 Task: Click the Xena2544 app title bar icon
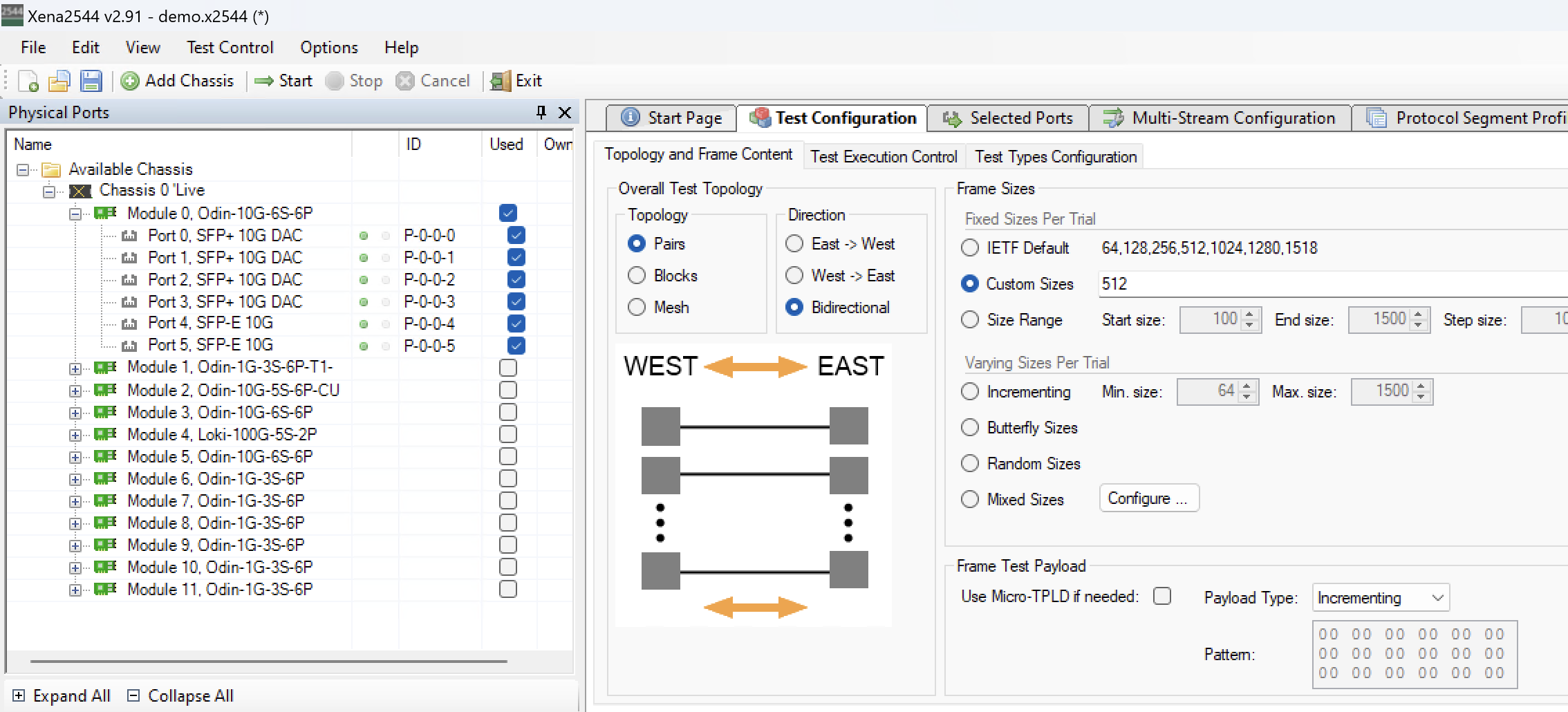pos(12,15)
